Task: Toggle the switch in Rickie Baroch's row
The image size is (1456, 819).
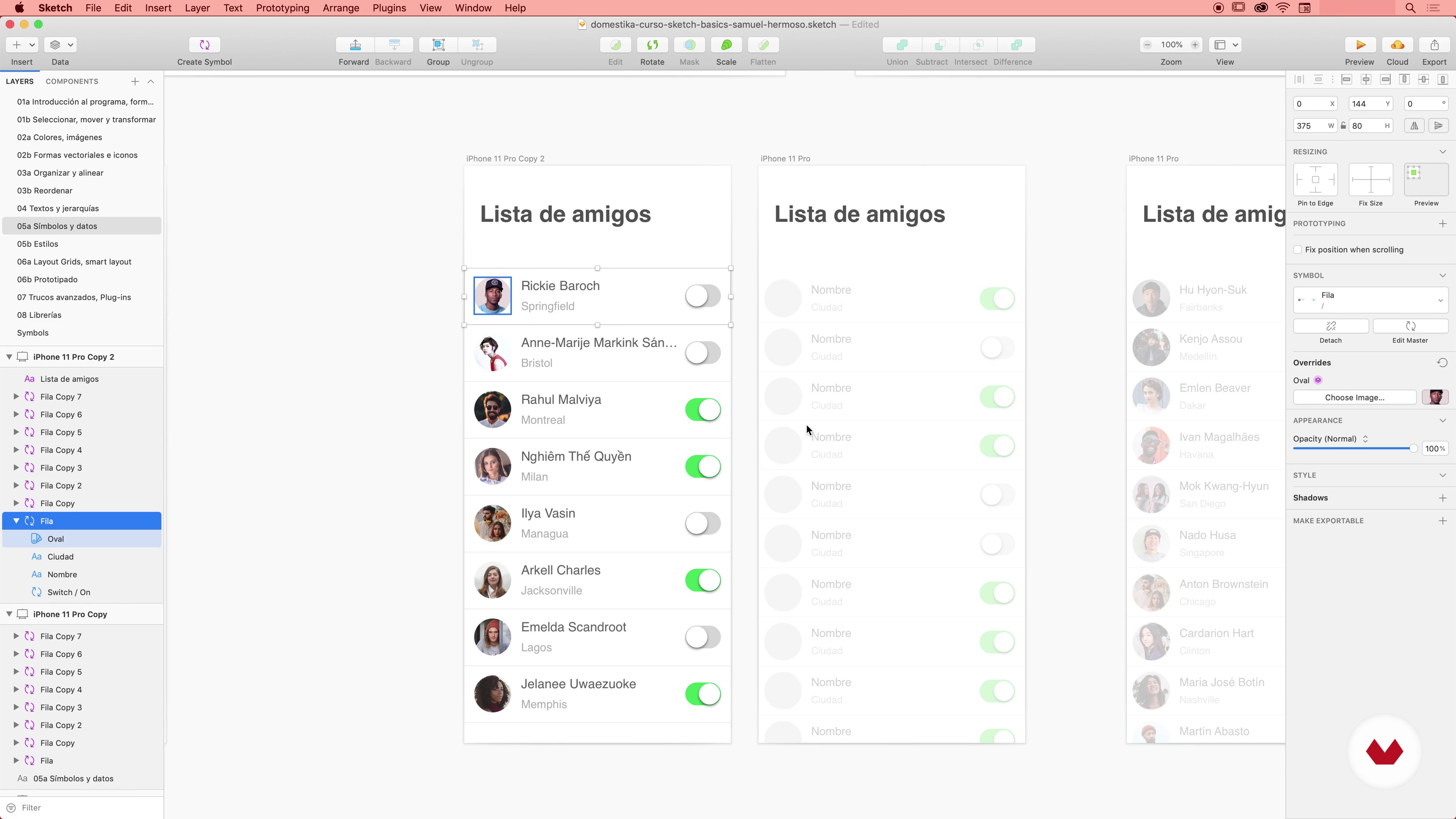Action: point(703,296)
